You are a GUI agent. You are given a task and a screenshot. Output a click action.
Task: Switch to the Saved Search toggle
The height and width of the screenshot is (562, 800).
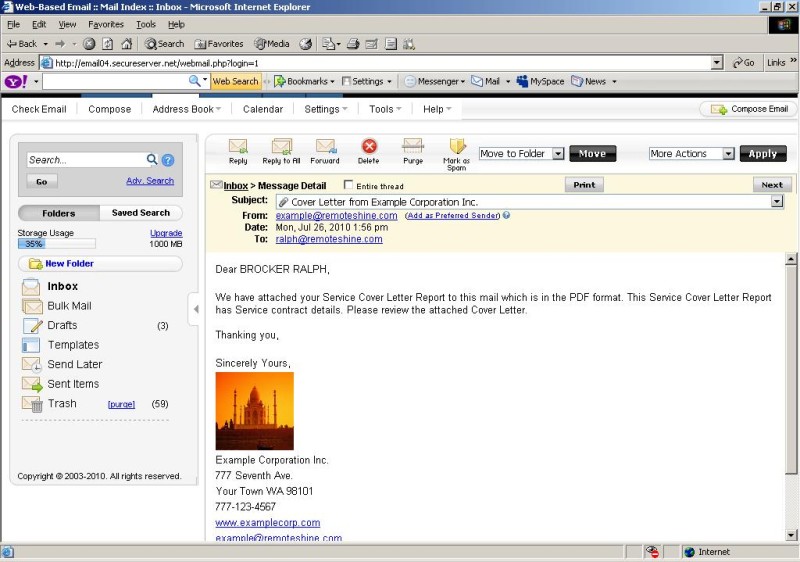pos(140,213)
